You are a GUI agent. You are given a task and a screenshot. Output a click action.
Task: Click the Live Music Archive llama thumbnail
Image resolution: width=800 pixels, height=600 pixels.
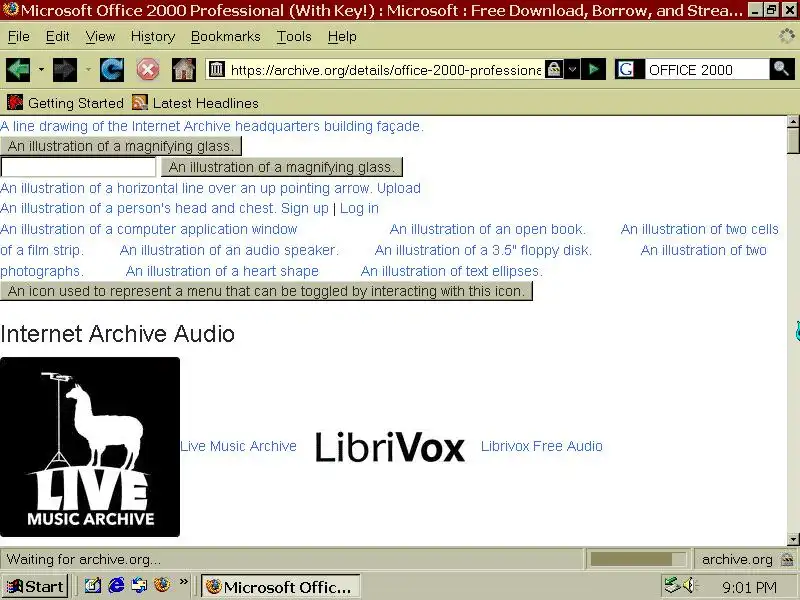pos(90,447)
